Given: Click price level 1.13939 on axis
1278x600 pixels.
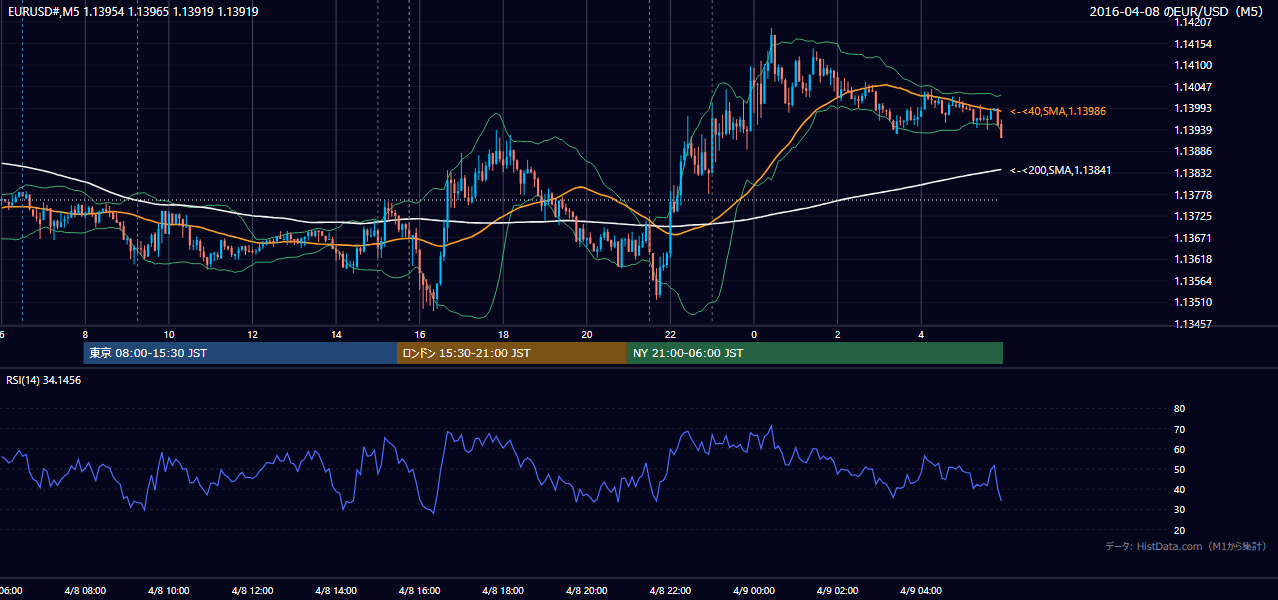Looking at the screenshot, I should (1193, 130).
